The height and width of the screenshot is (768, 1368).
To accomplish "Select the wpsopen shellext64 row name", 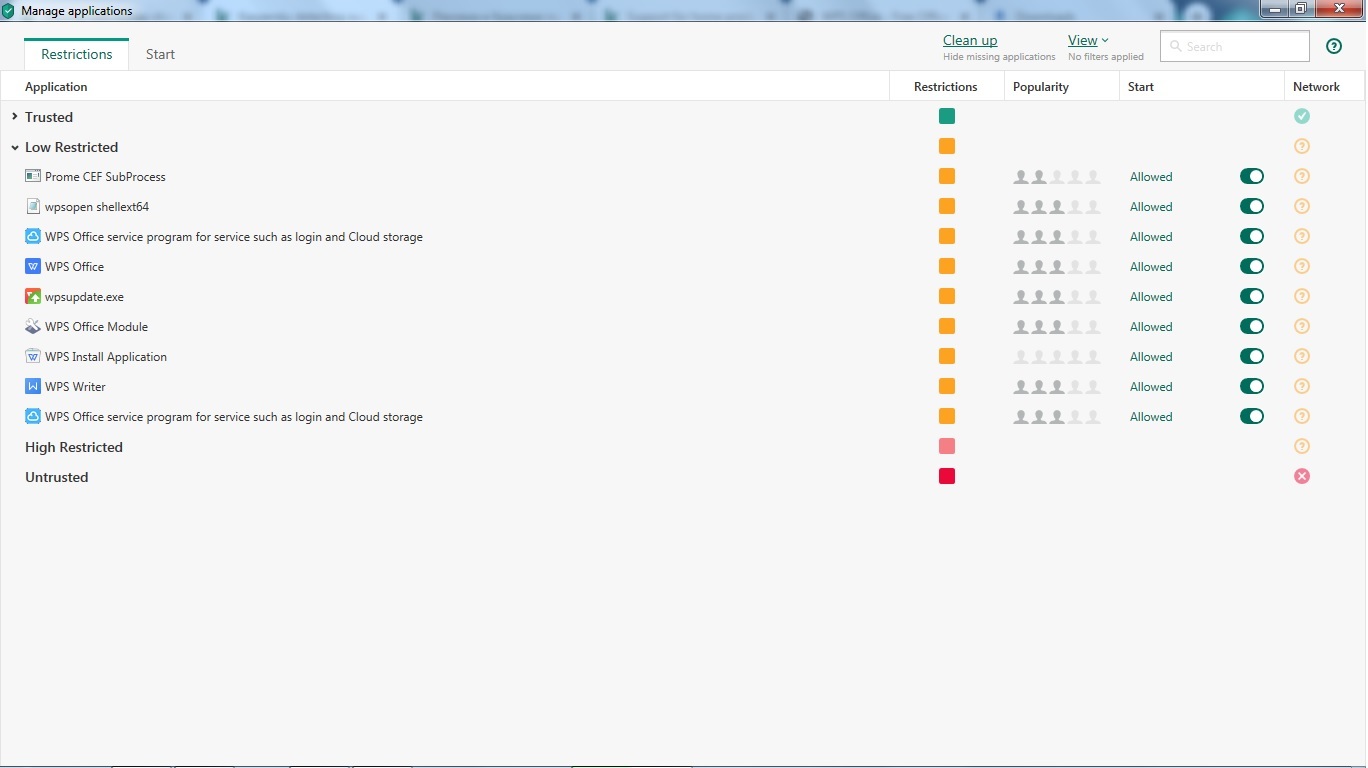I will coord(97,207).
